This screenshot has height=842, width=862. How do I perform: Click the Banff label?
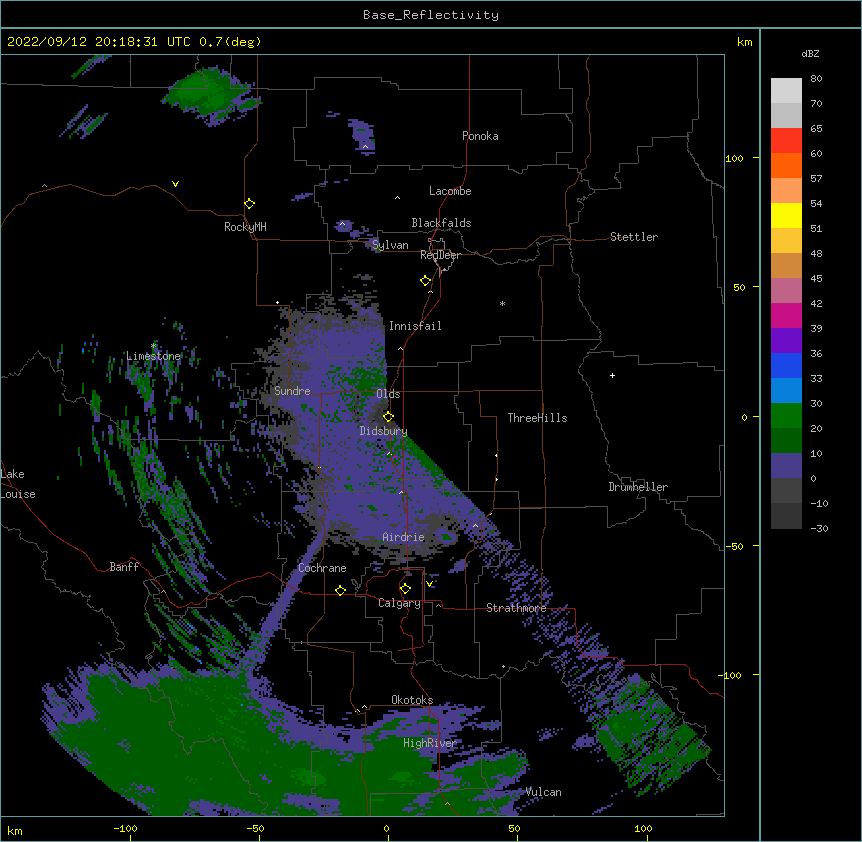(124, 567)
